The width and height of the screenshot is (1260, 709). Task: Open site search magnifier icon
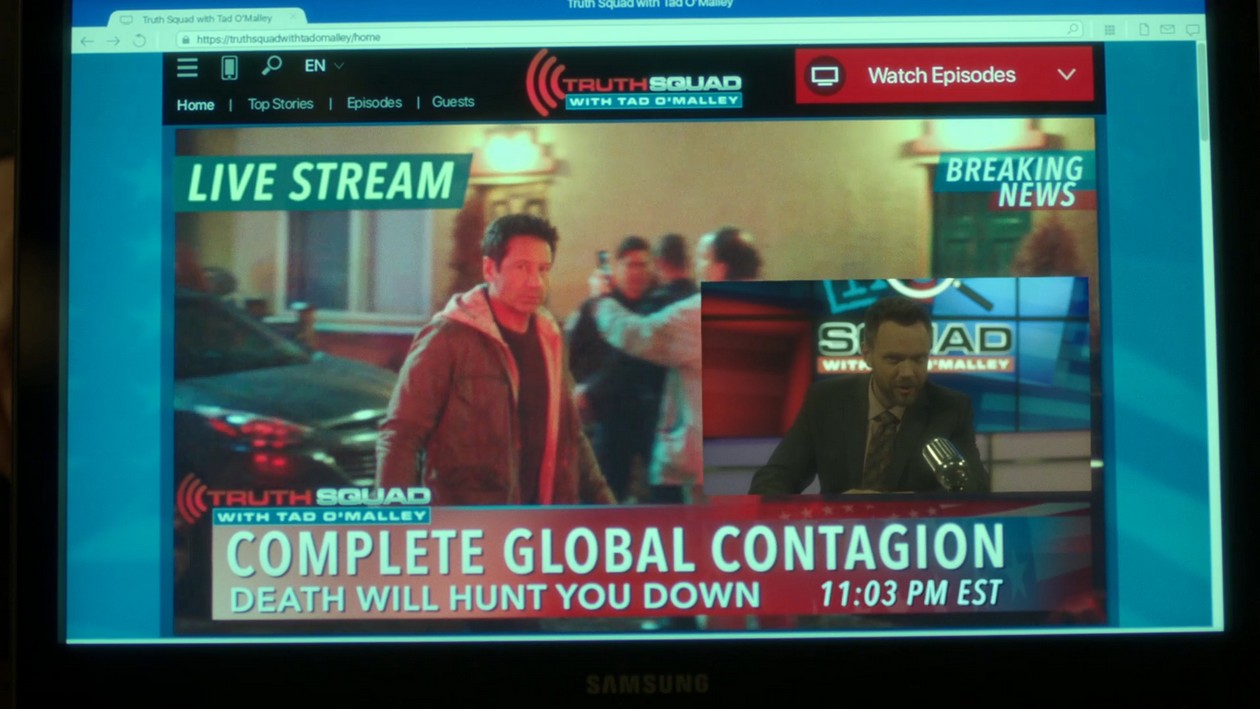click(x=271, y=66)
